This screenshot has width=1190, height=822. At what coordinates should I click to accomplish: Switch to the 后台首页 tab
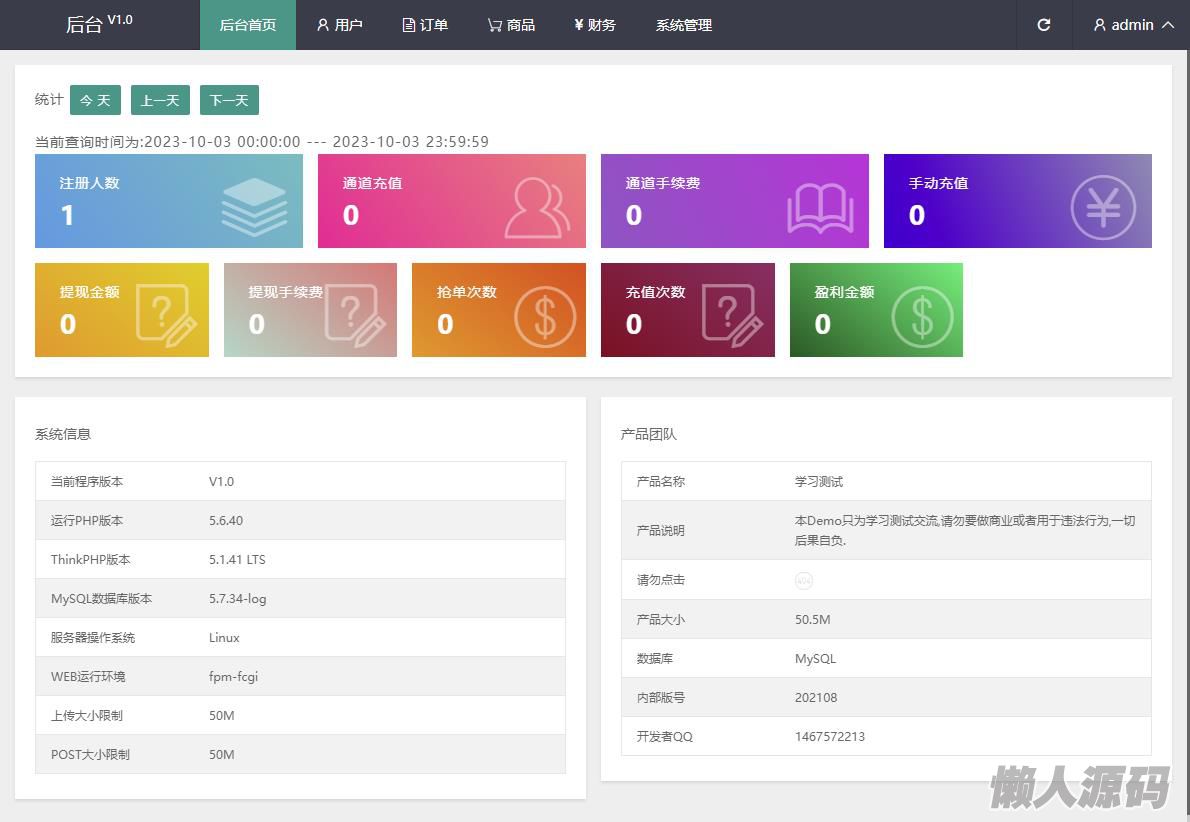click(x=248, y=25)
